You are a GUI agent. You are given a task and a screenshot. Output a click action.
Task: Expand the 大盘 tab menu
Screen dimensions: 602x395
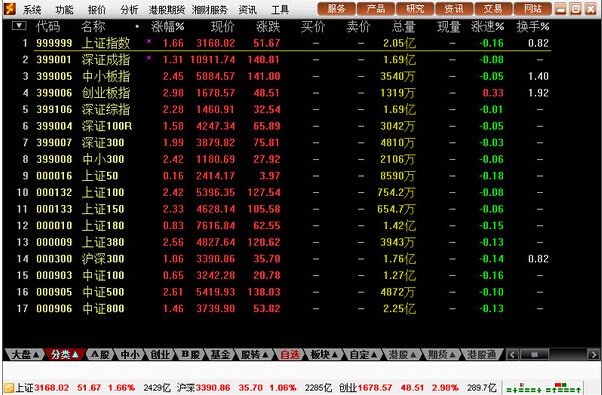point(25,354)
